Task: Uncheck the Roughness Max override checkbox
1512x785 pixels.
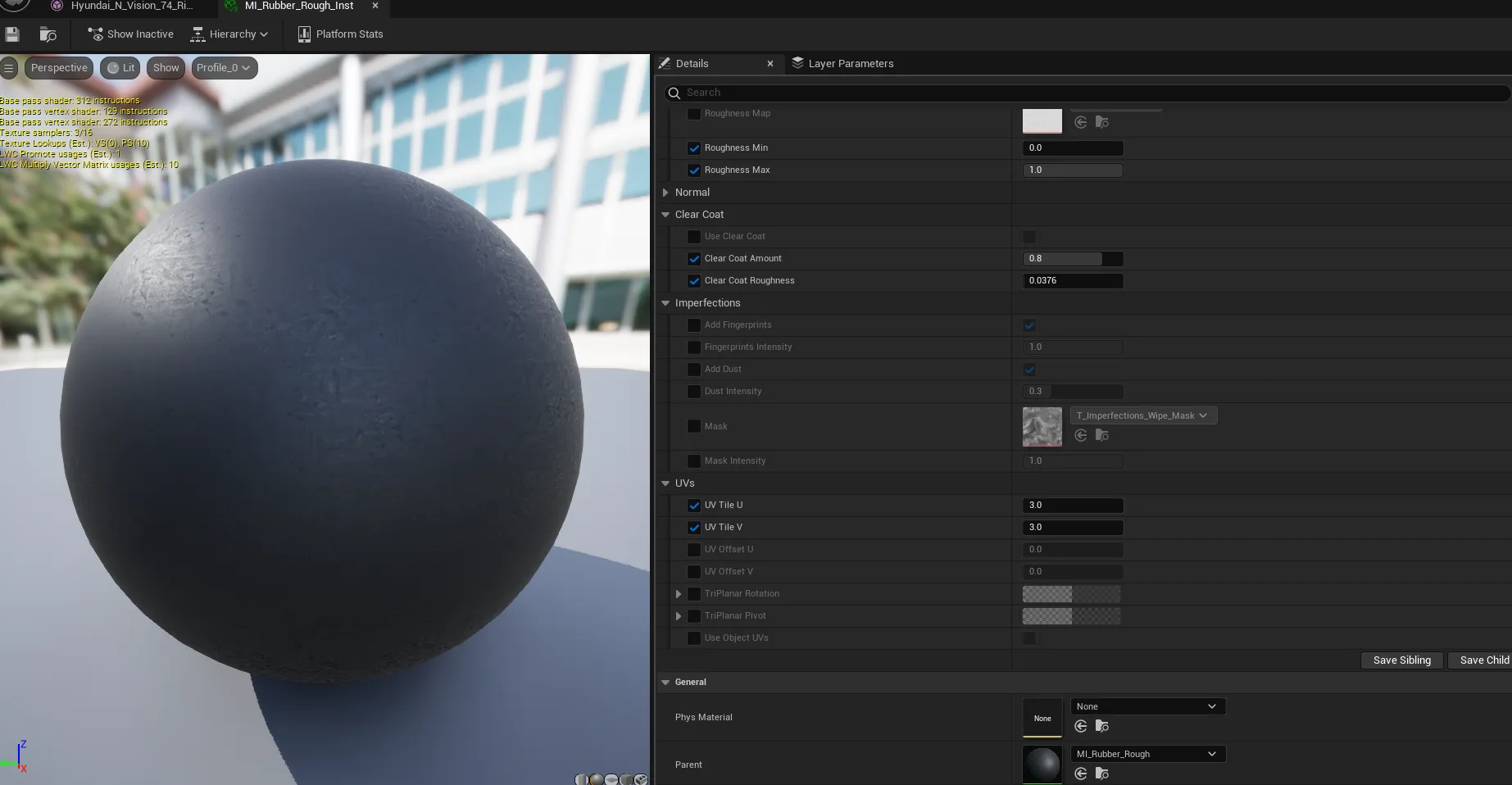Action: (694, 170)
